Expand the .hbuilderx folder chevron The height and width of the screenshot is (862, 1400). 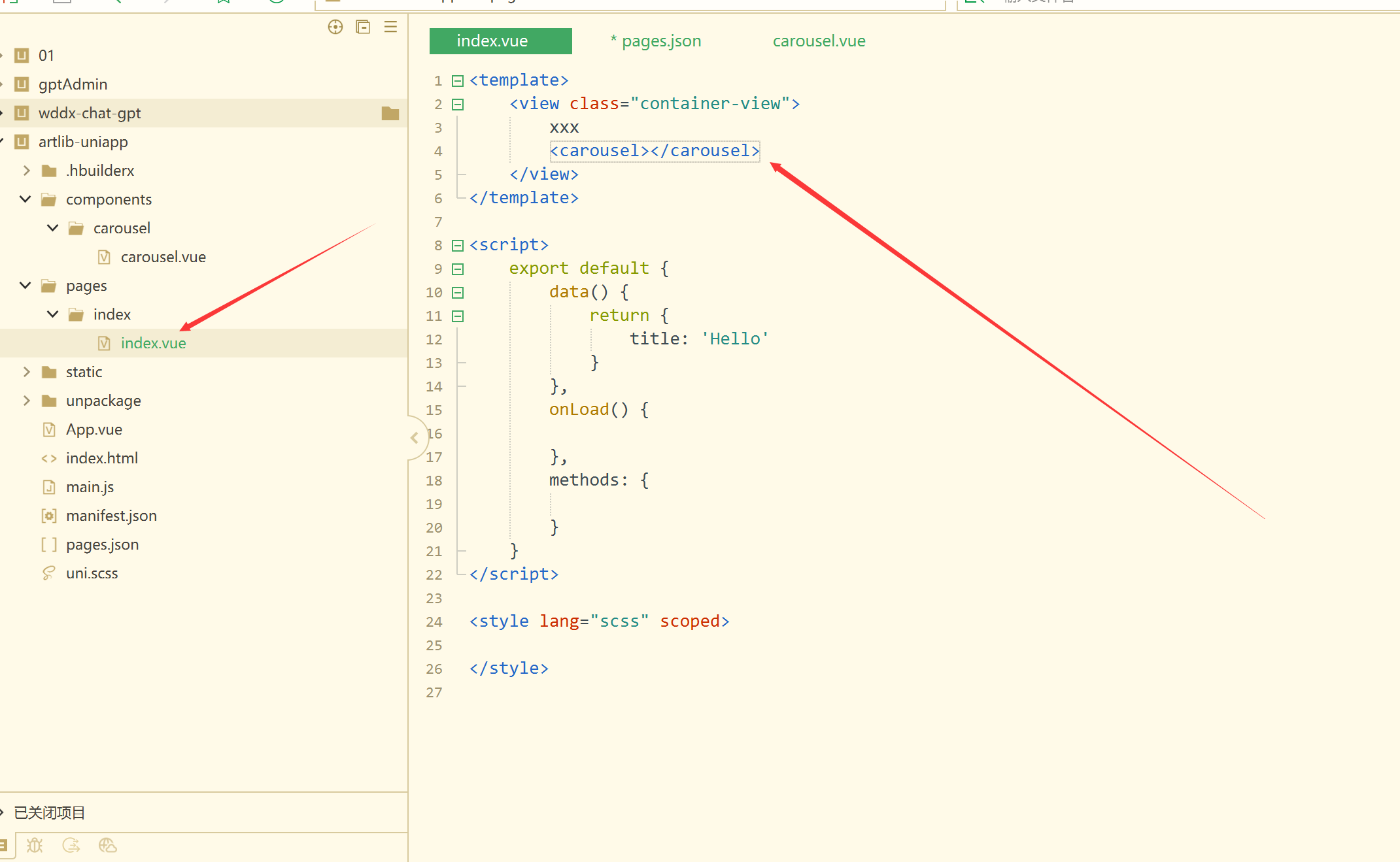click(26, 171)
